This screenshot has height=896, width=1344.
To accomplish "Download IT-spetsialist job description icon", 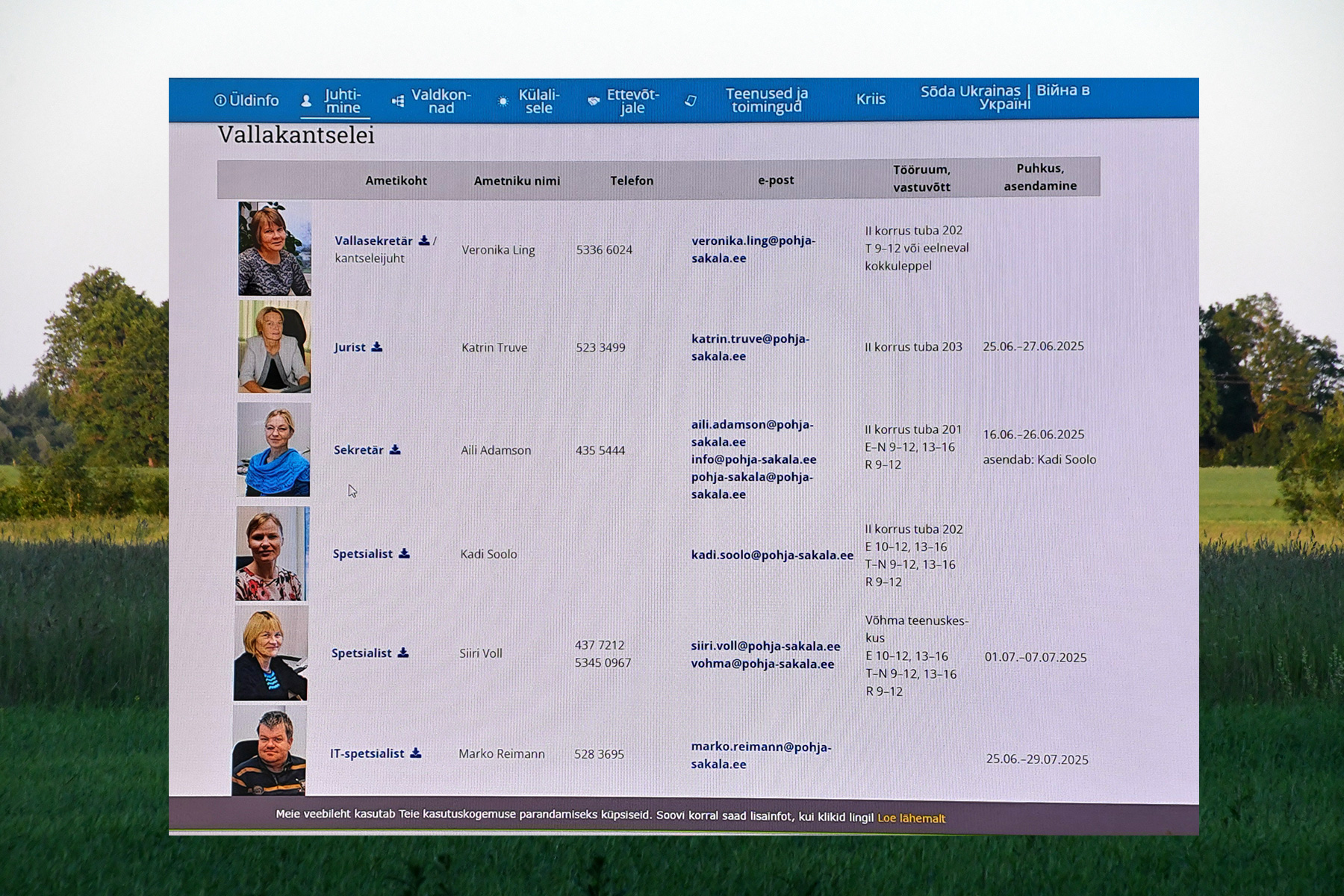I will pyautogui.click(x=416, y=753).
